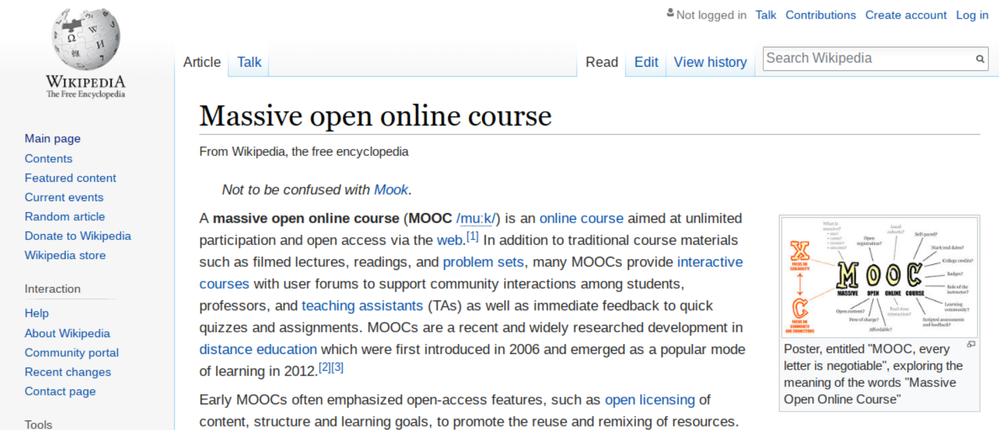Open the View history tab

710,62
